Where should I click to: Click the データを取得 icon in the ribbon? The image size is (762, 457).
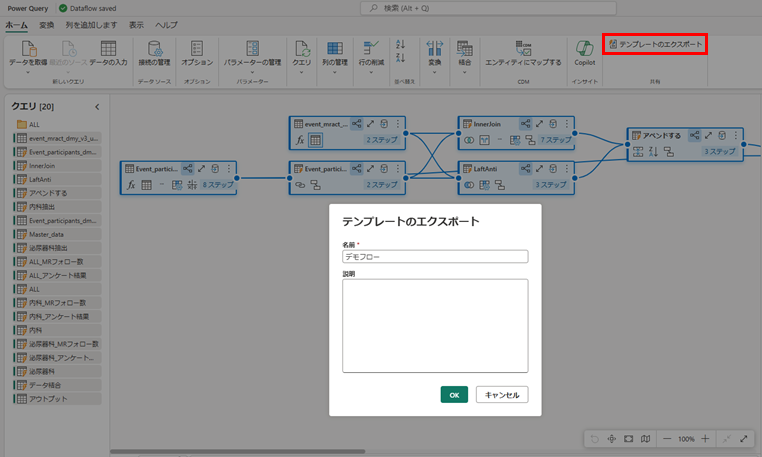click(28, 49)
